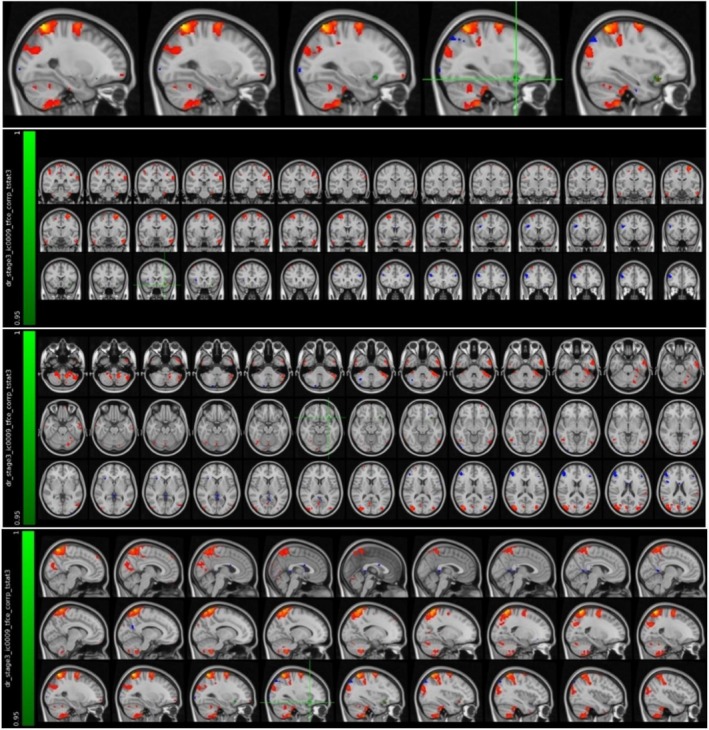The image size is (709, 730).
Task: Click the 0.95 value under the coronal colorbar
Action: 17,318
